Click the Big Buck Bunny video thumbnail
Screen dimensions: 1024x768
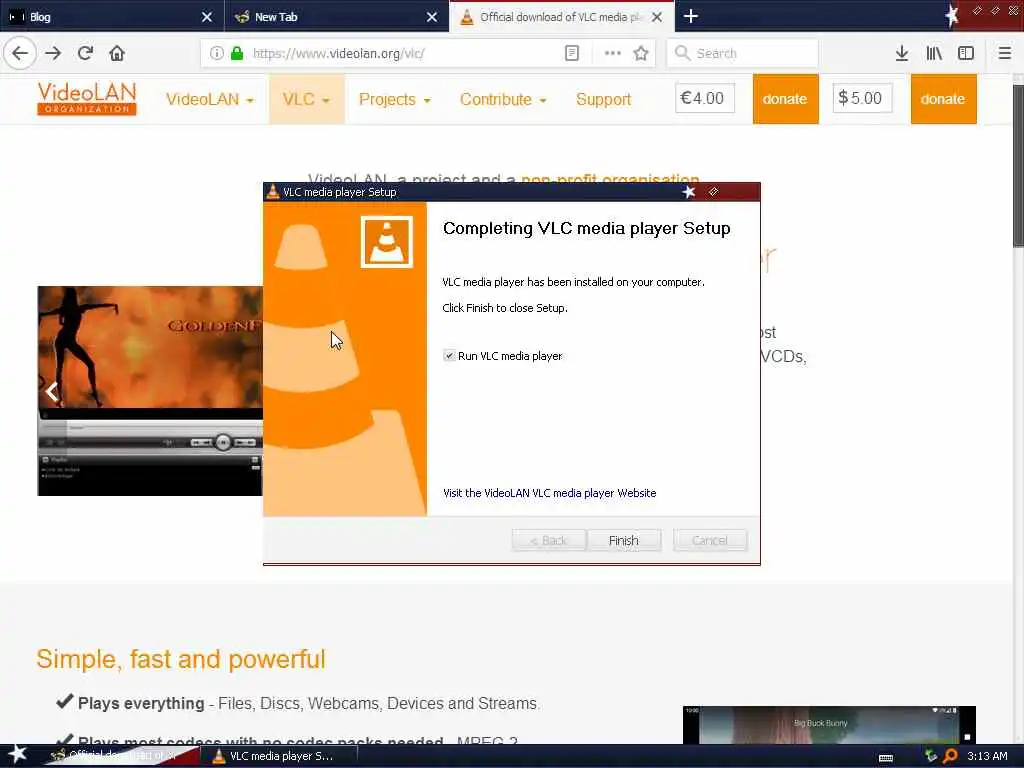(x=829, y=724)
